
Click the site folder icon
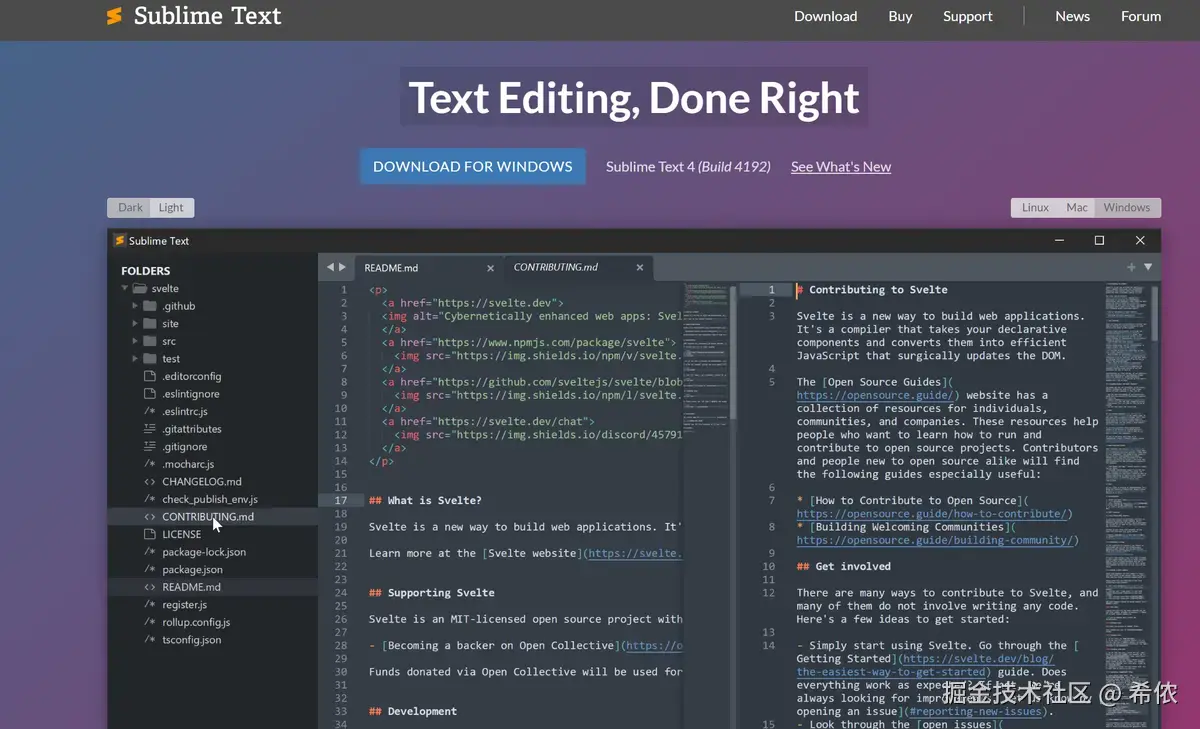tap(150, 324)
